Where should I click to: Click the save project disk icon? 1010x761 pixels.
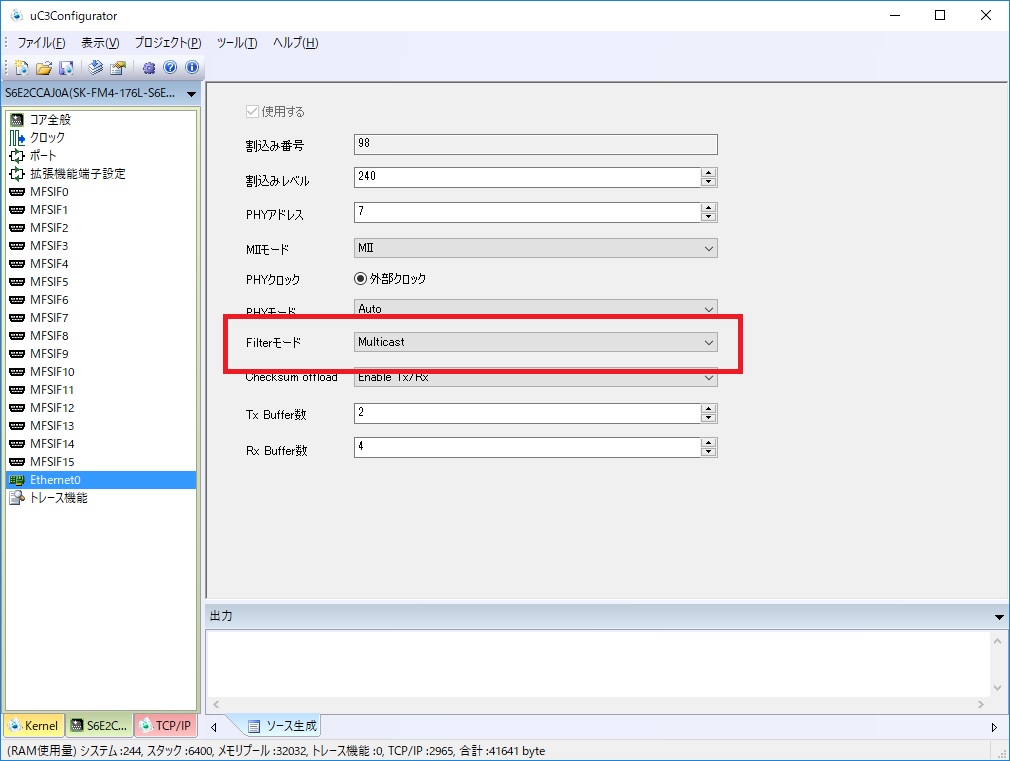66,68
